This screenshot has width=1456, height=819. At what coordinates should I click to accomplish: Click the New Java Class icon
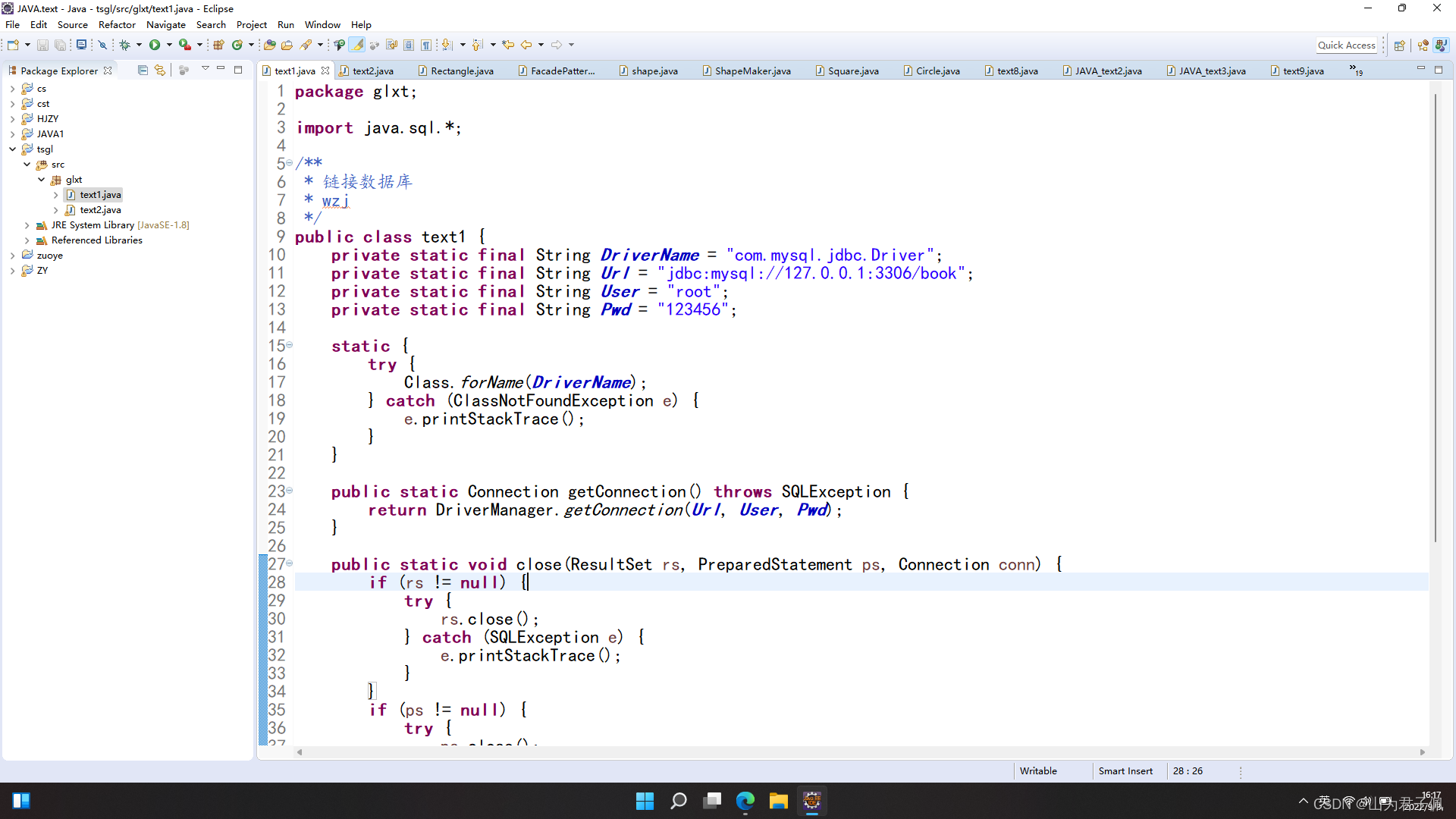(237, 45)
